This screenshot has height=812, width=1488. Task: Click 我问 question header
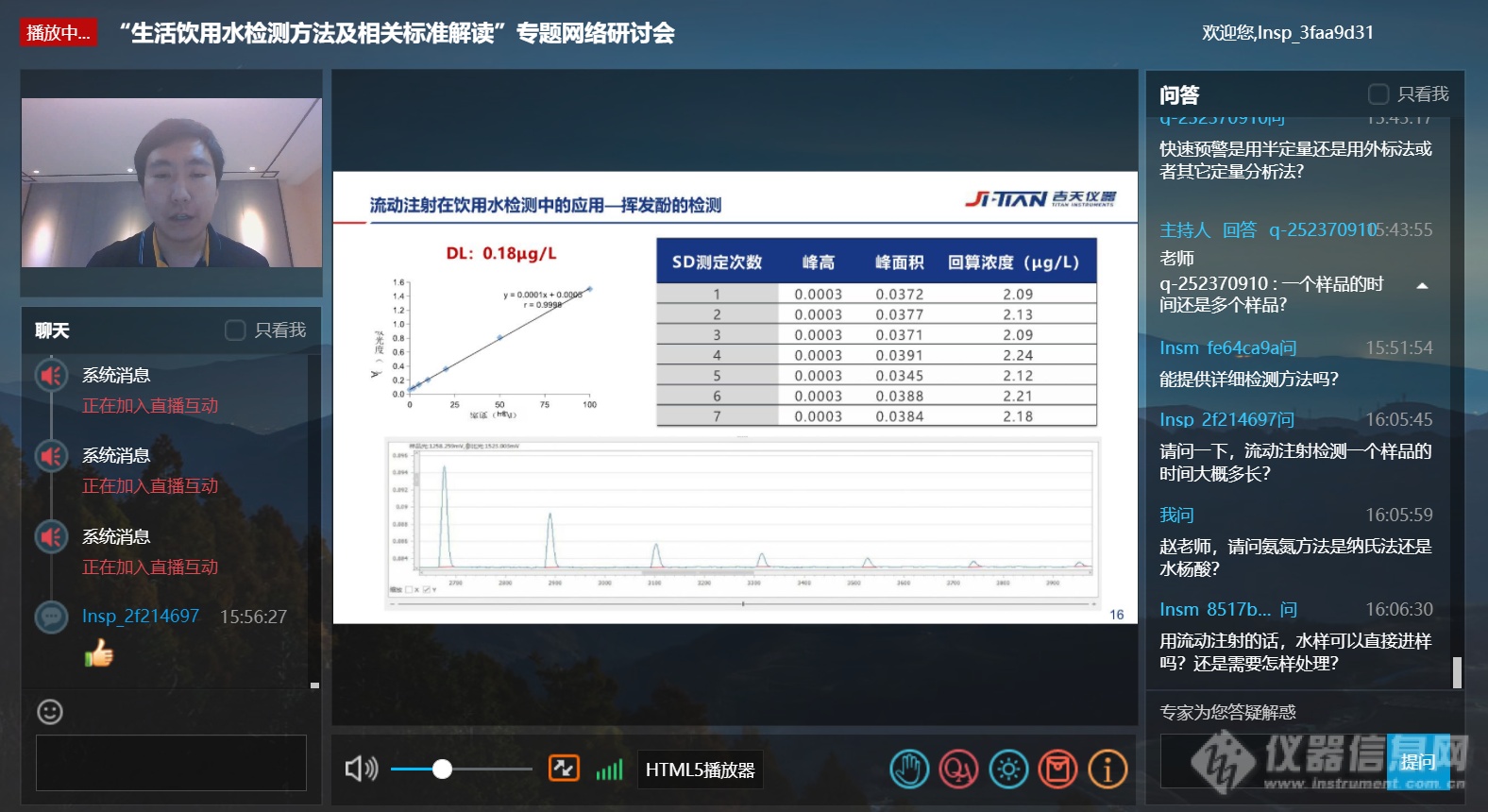pyautogui.click(x=1176, y=516)
